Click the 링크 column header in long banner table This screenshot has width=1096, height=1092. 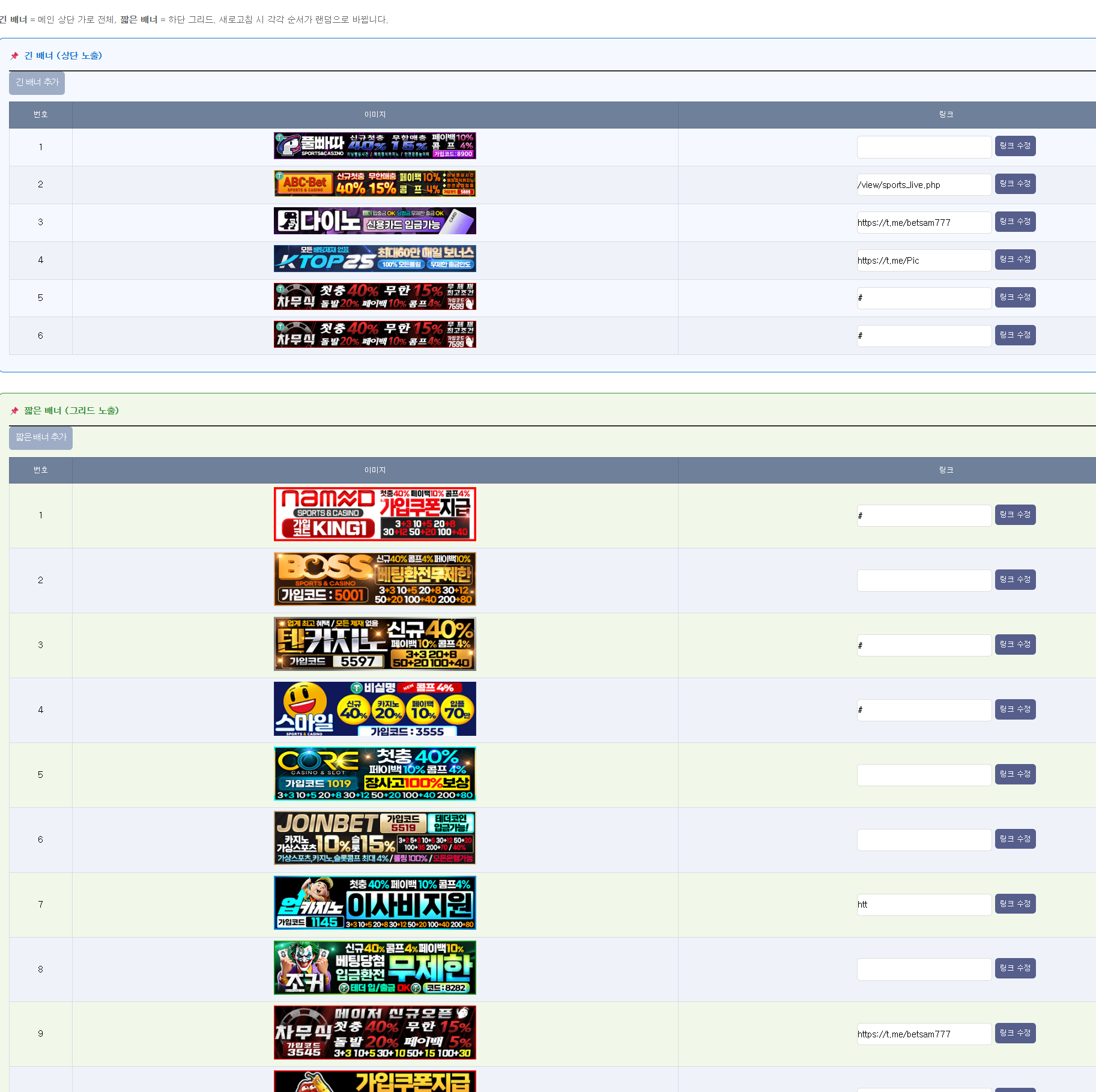click(x=946, y=115)
